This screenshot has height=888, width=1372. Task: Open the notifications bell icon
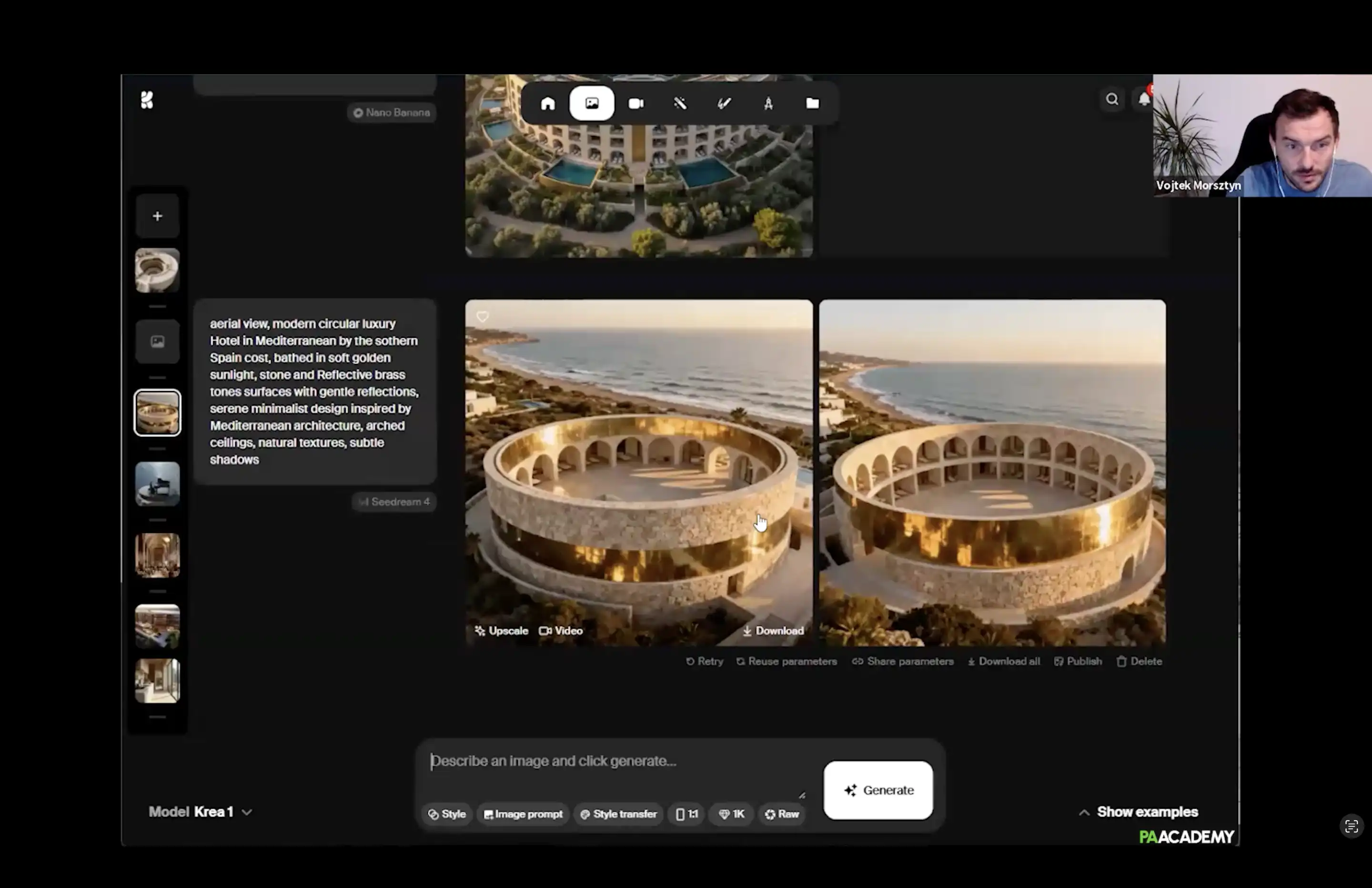tap(1144, 99)
